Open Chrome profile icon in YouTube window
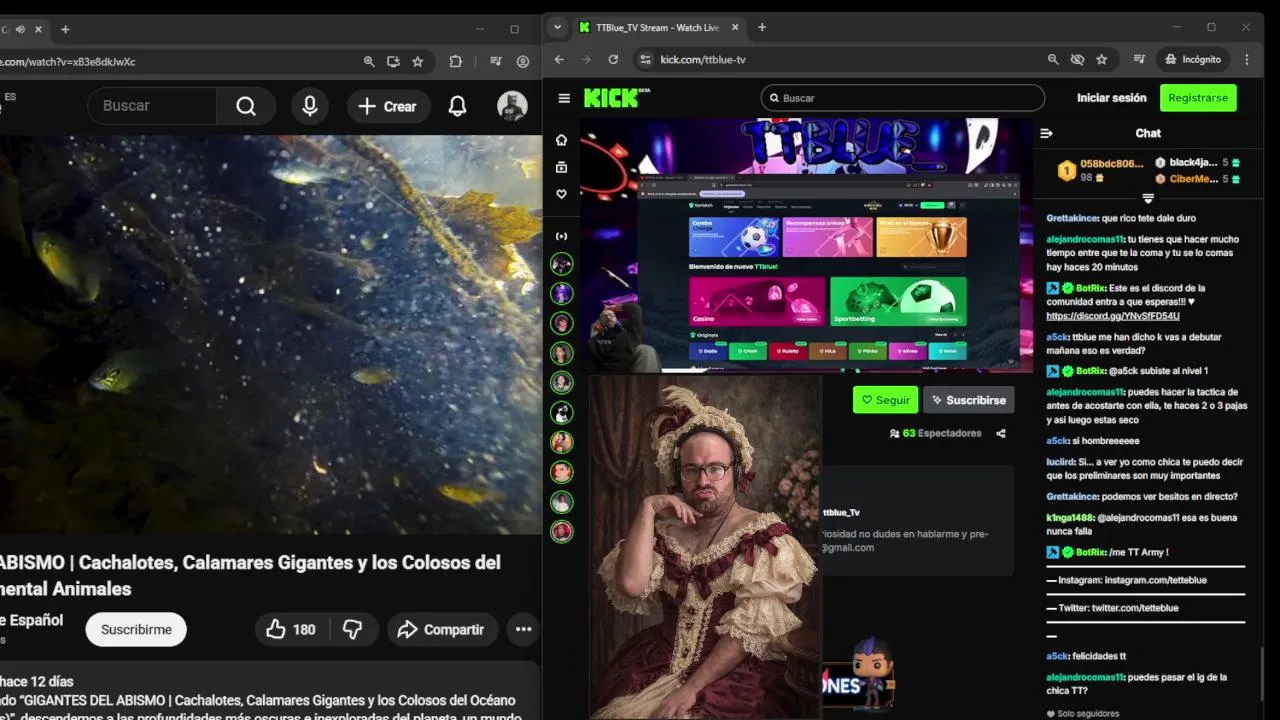 (x=523, y=61)
